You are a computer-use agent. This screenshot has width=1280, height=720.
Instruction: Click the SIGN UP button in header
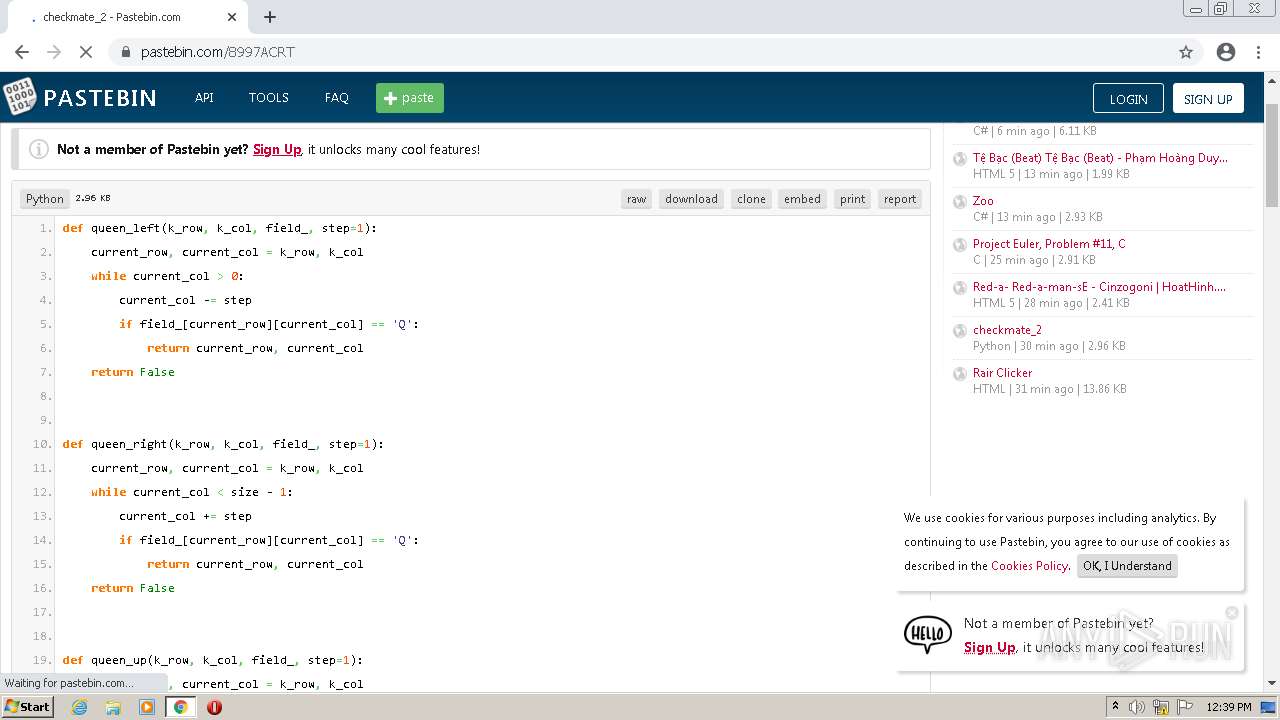[1208, 98]
